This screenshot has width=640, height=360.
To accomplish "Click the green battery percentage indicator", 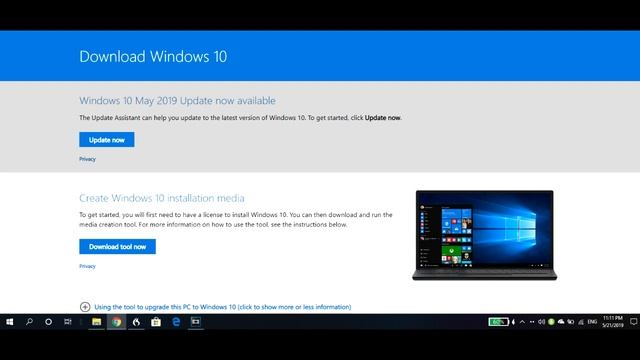I will 498,322.
